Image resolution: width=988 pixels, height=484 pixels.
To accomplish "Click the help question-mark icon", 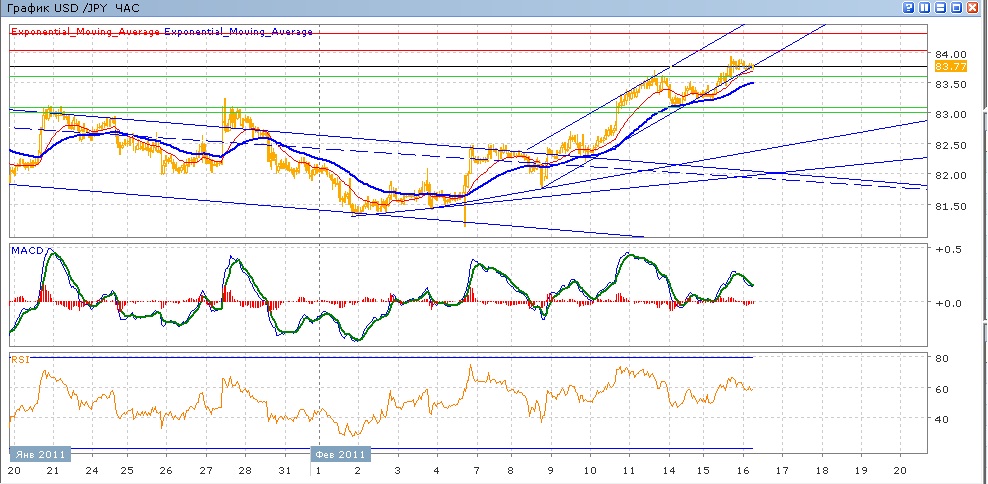I will pos(908,7).
